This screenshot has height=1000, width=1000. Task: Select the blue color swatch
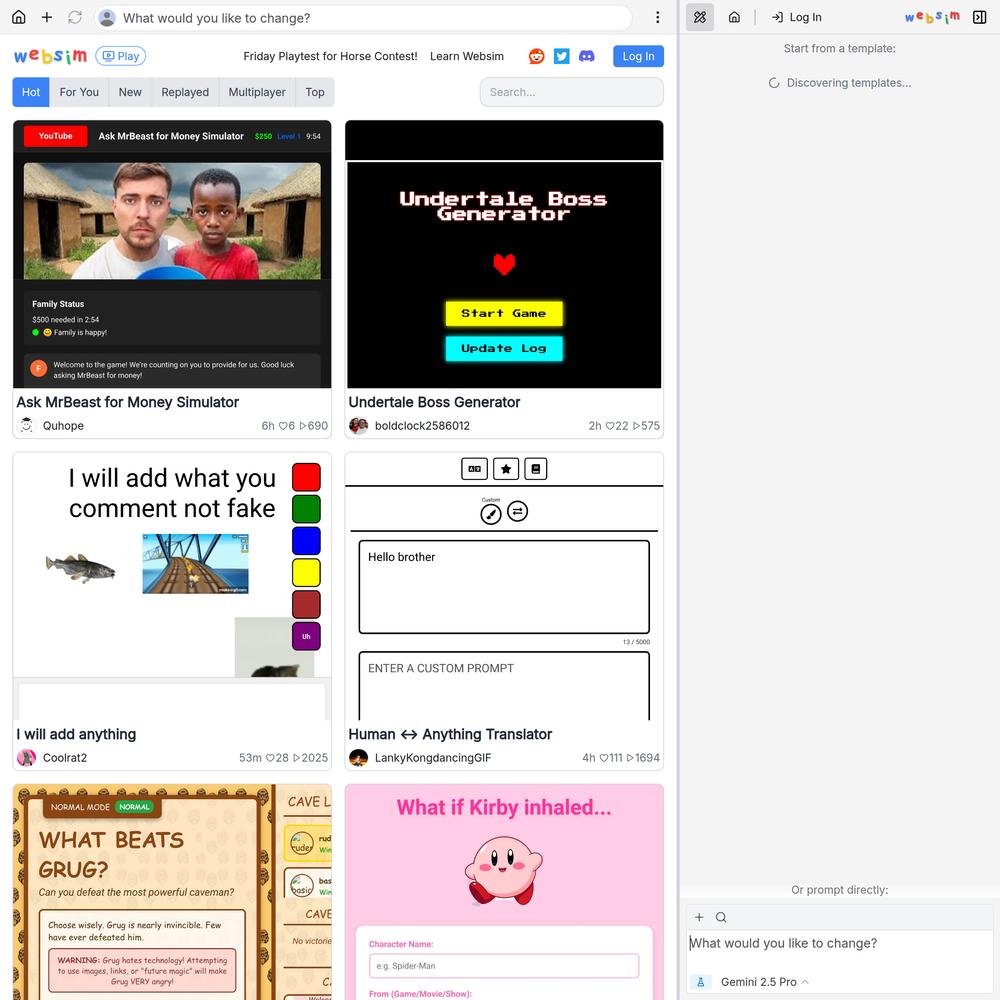(x=306, y=541)
